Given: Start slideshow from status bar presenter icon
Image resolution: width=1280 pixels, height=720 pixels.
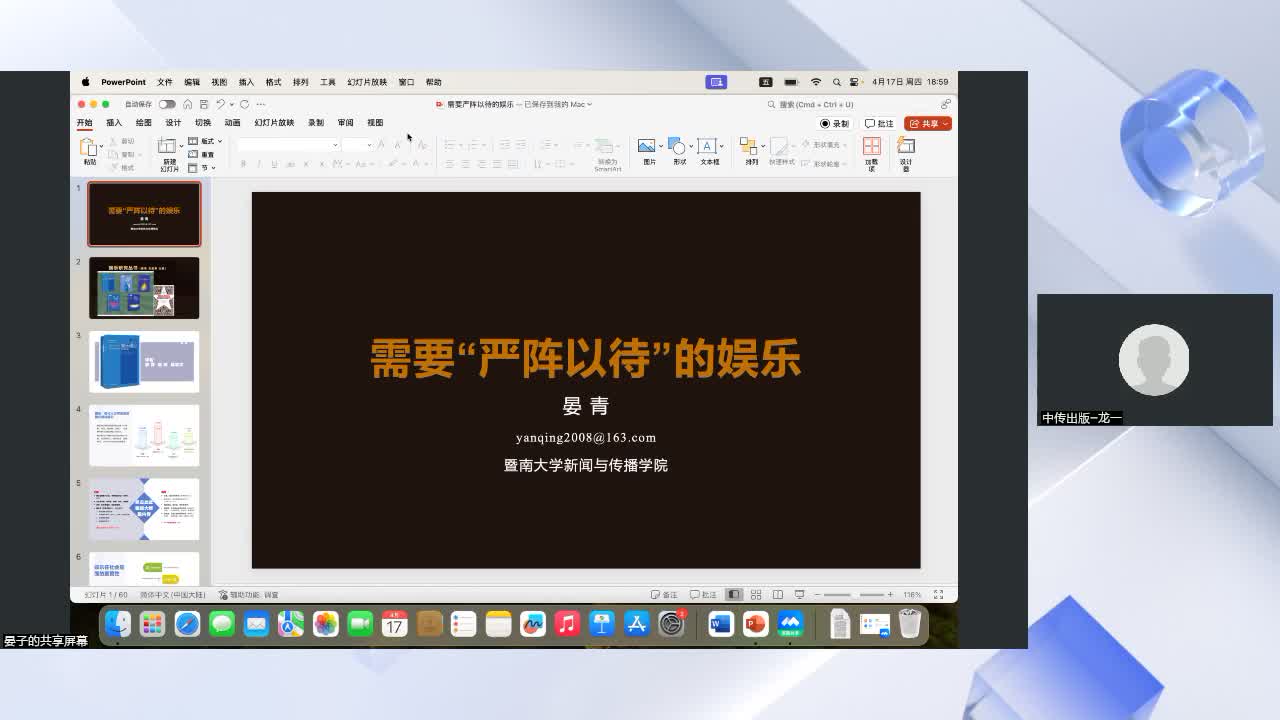Looking at the screenshot, I should tap(801, 594).
